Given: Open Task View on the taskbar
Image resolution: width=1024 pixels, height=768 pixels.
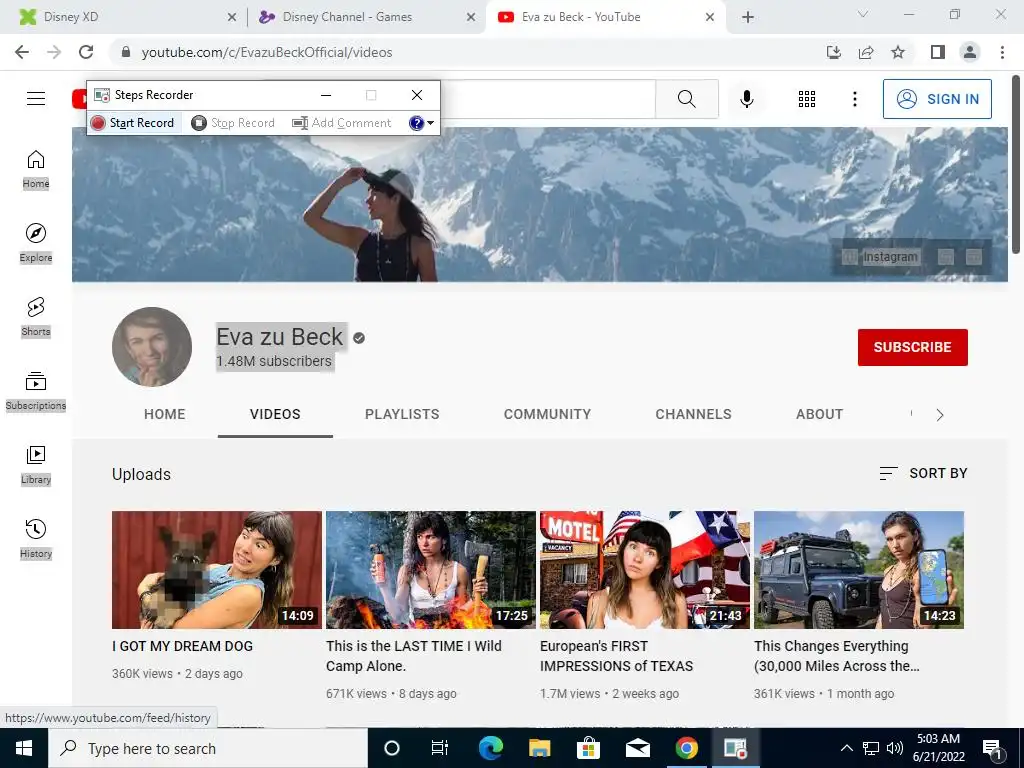Looking at the screenshot, I should (440, 748).
